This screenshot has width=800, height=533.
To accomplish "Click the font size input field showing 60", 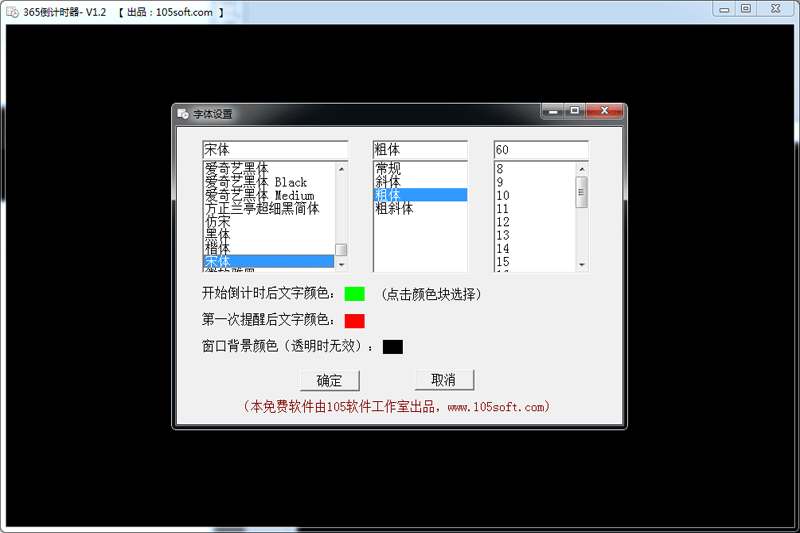I will click(540, 149).
